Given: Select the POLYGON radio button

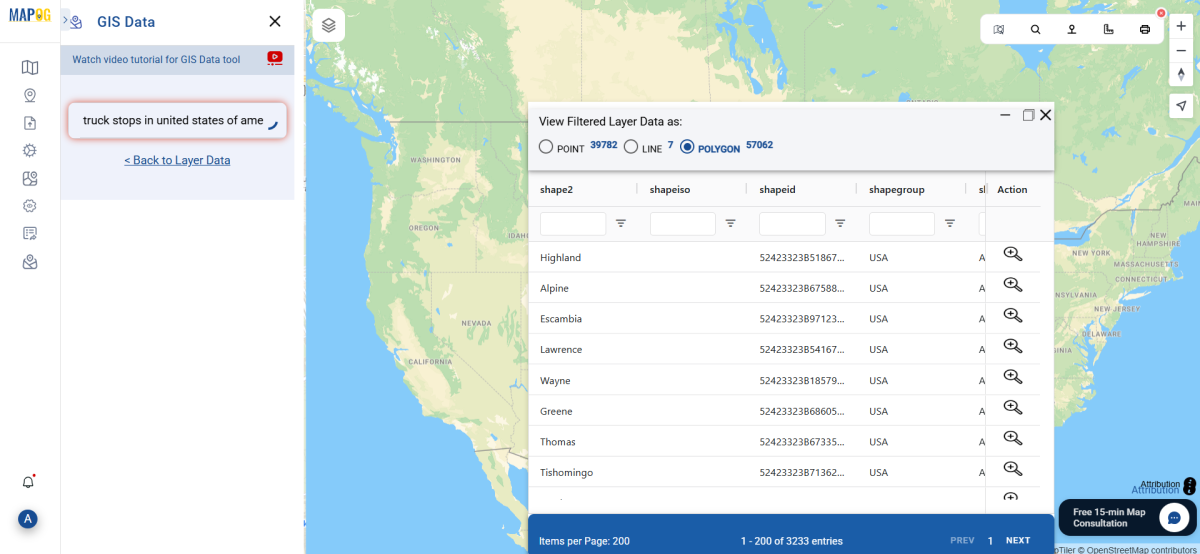Looking at the screenshot, I should (x=687, y=147).
